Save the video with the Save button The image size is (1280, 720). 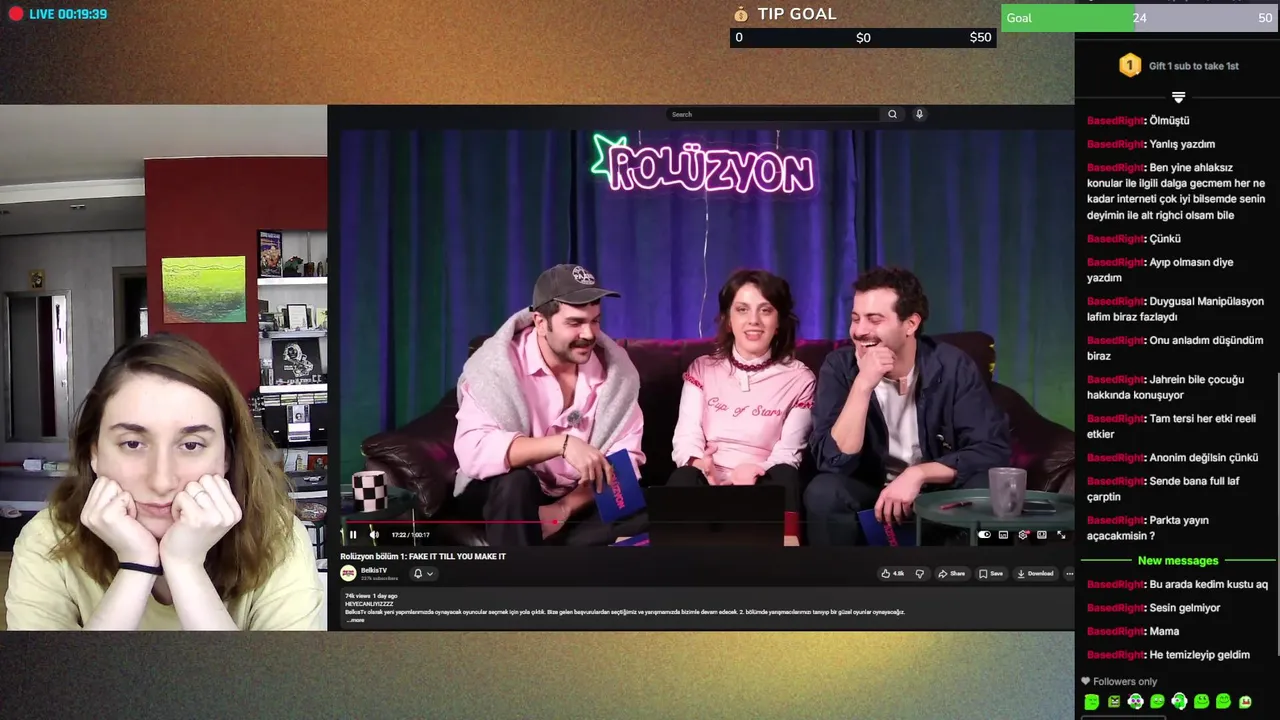(991, 573)
